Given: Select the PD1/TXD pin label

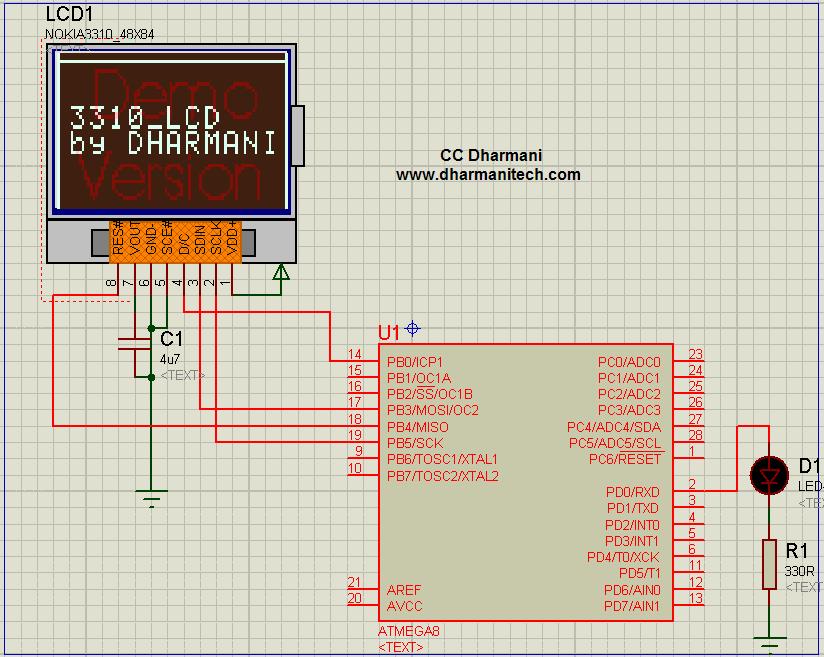Looking at the screenshot, I should point(633,508).
